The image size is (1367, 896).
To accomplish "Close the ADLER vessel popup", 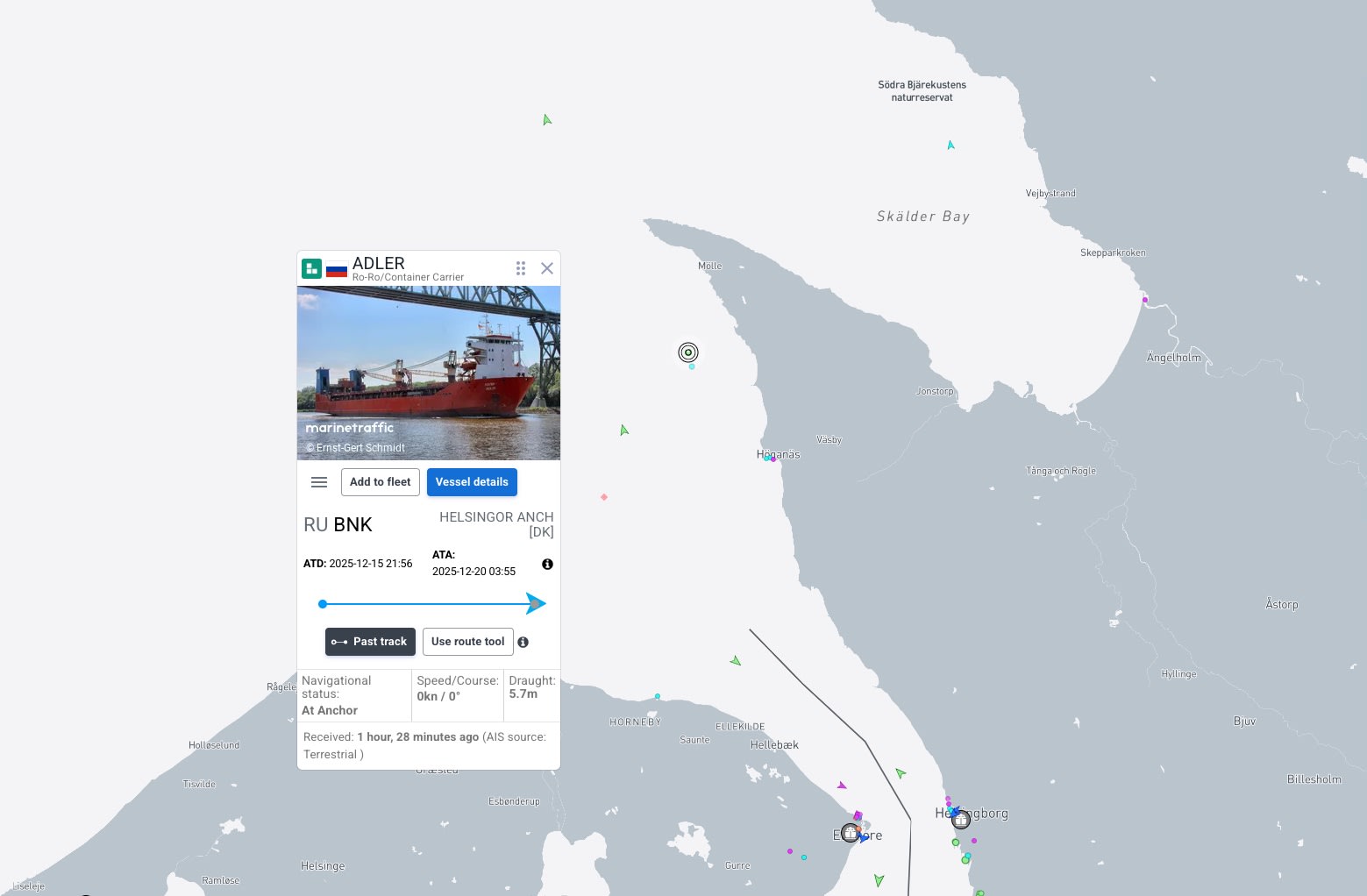I will pyautogui.click(x=547, y=268).
